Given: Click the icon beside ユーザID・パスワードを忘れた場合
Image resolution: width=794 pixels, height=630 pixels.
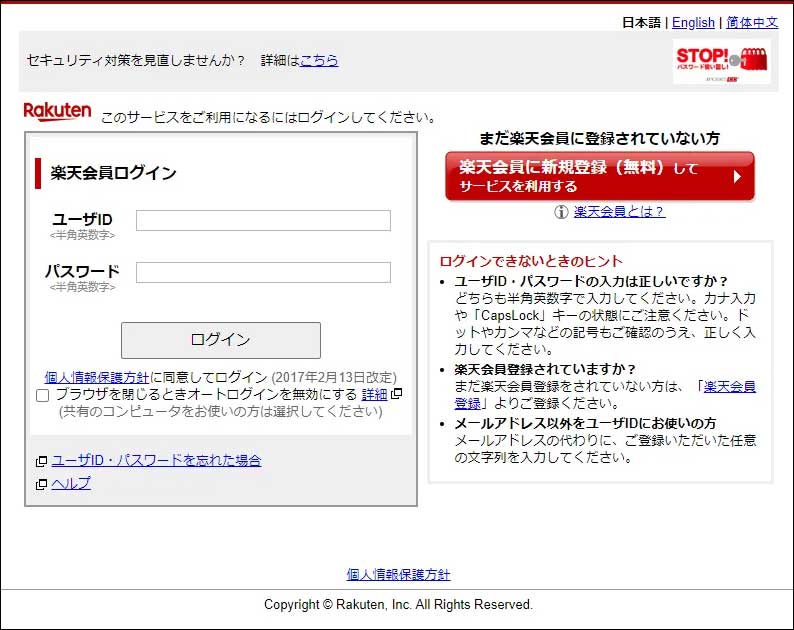Looking at the screenshot, I should (42, 461).
